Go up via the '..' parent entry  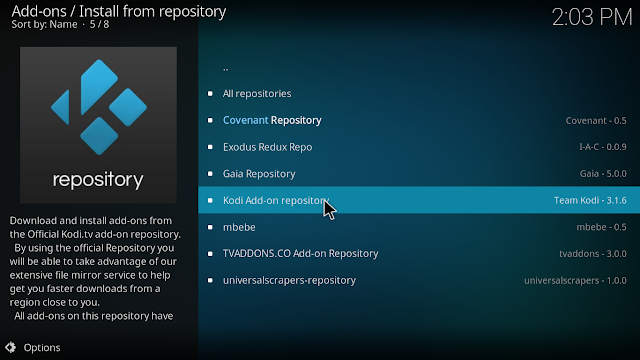click(x=419, y=67)
